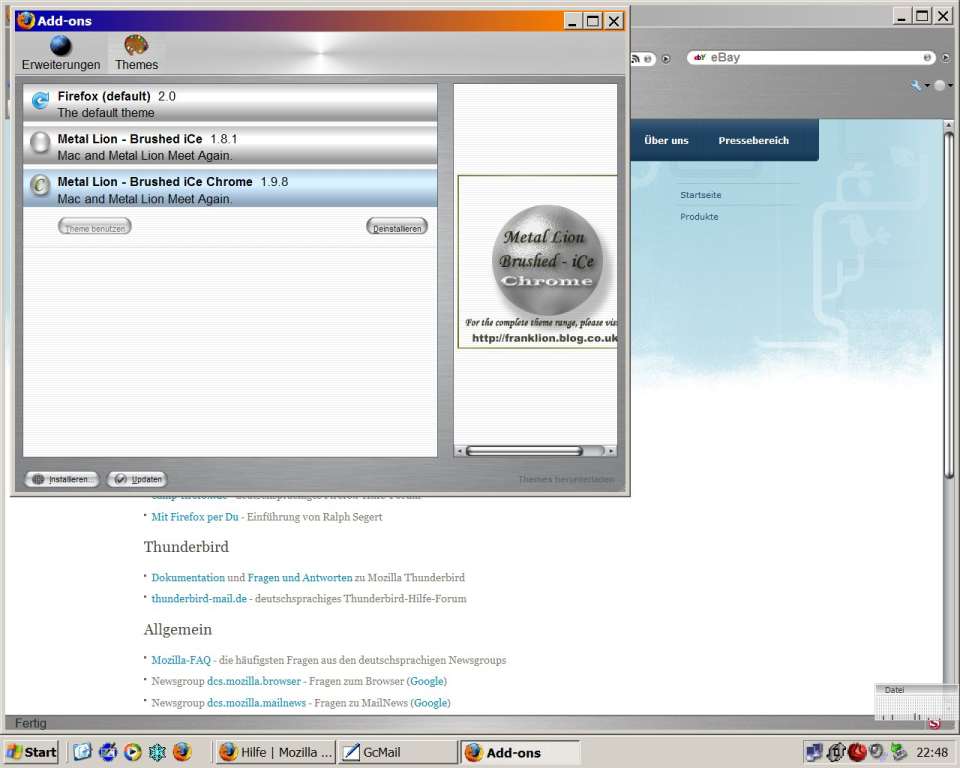Switch to the Themes section in Add-ons

[x=136, y=53]
